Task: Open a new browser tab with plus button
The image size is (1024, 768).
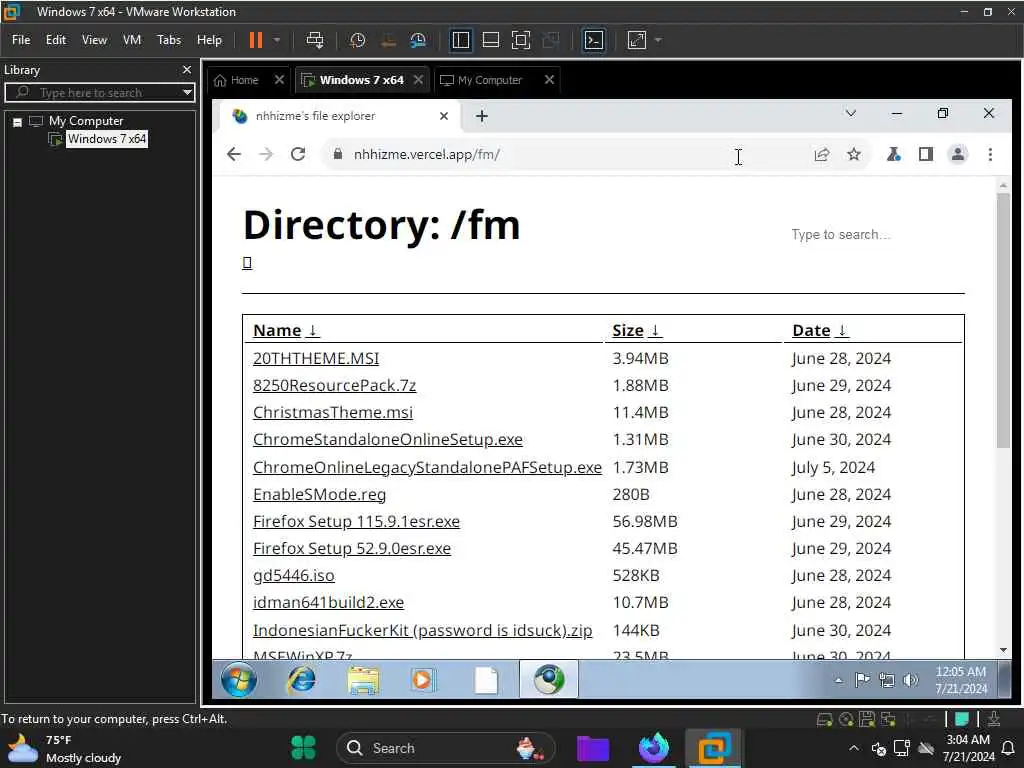Action: (481, 116)
